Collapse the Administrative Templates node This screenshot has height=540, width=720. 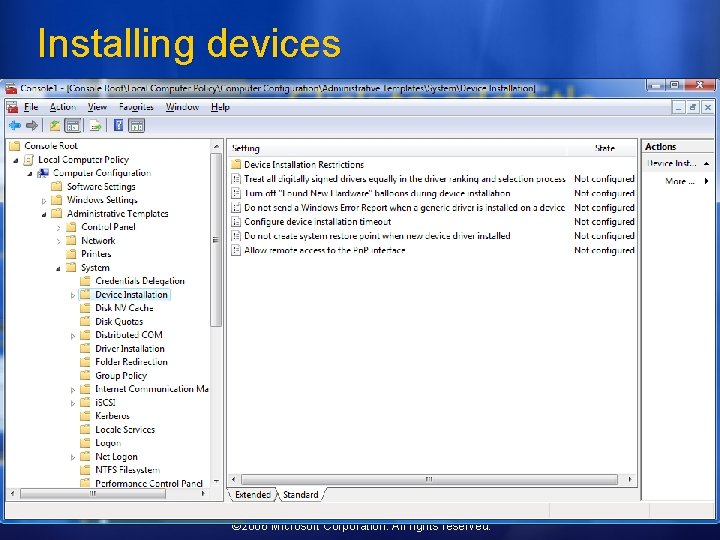[x=44, y=214]
